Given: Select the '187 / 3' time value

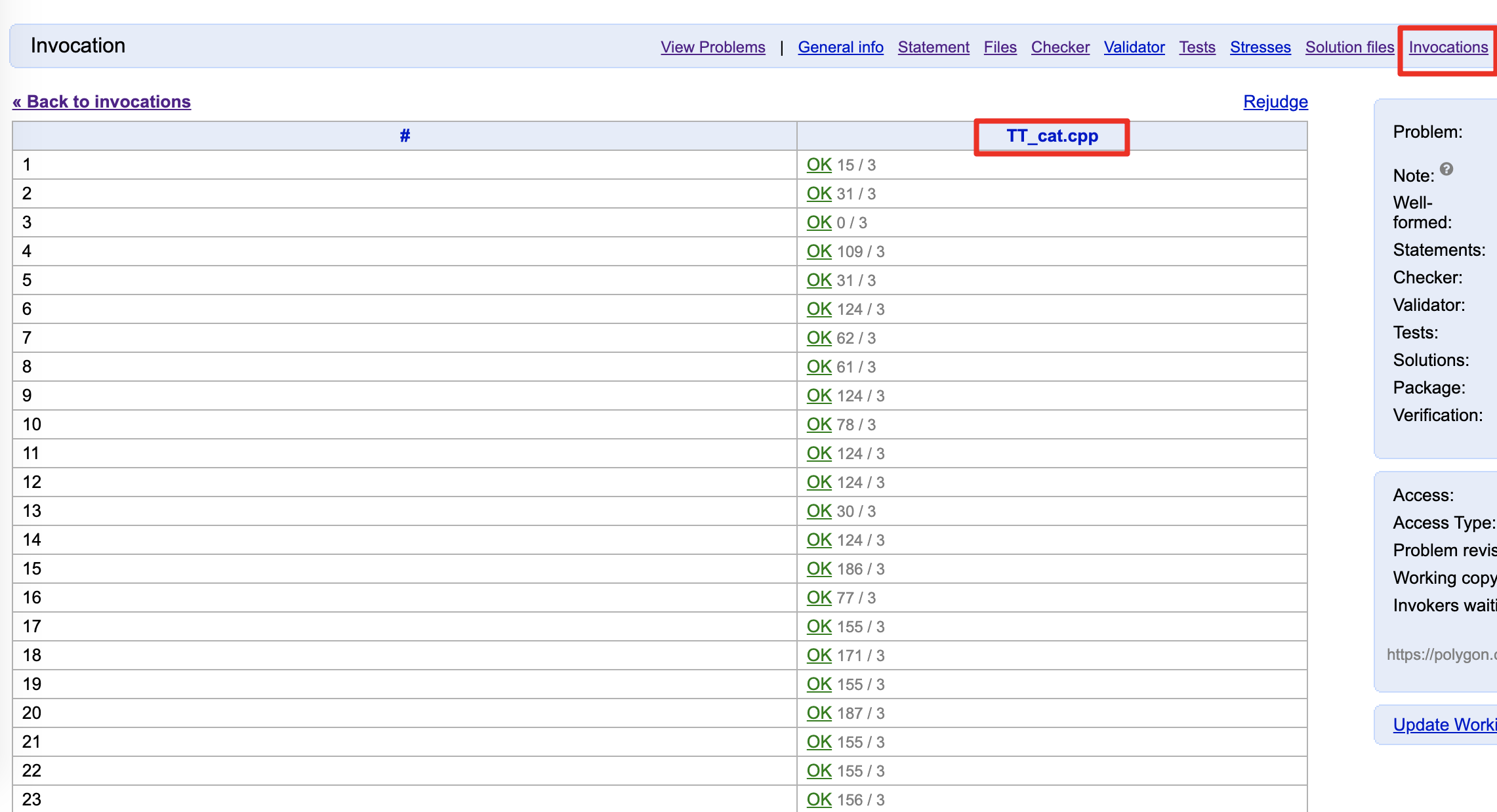Looking at the screenshot, I should 861,714.
